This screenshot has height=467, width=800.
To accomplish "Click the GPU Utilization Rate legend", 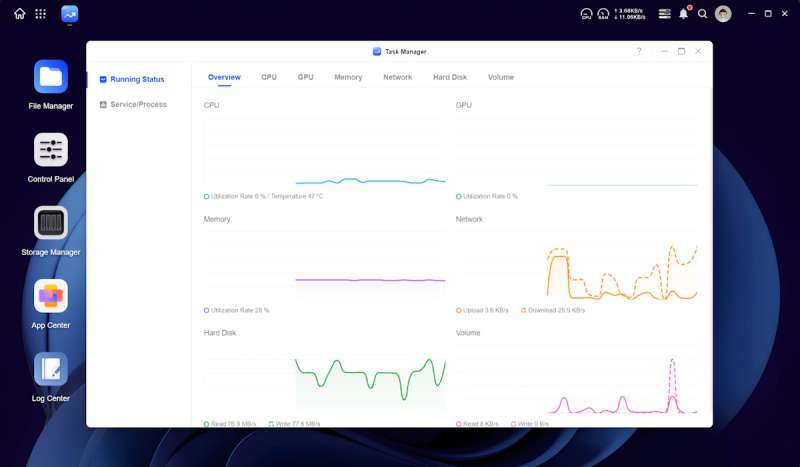I will 487,196.
